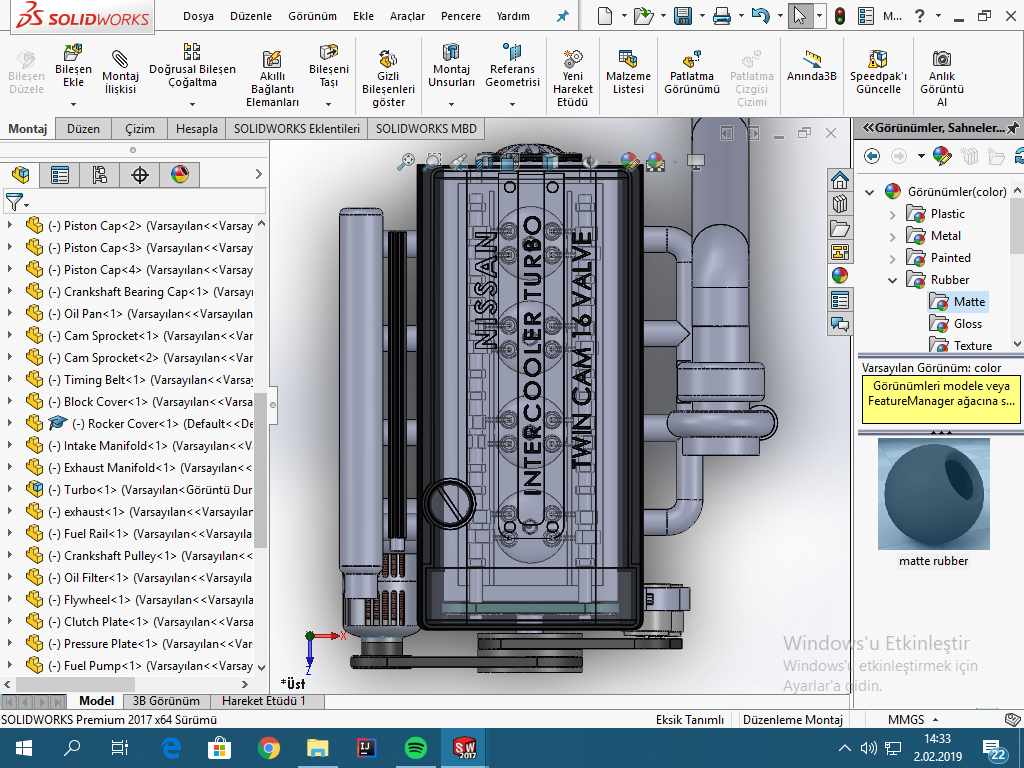1024x768 pixels.
Task: Open Spotify from the taskbar
Action: click(x=415, y=748)
